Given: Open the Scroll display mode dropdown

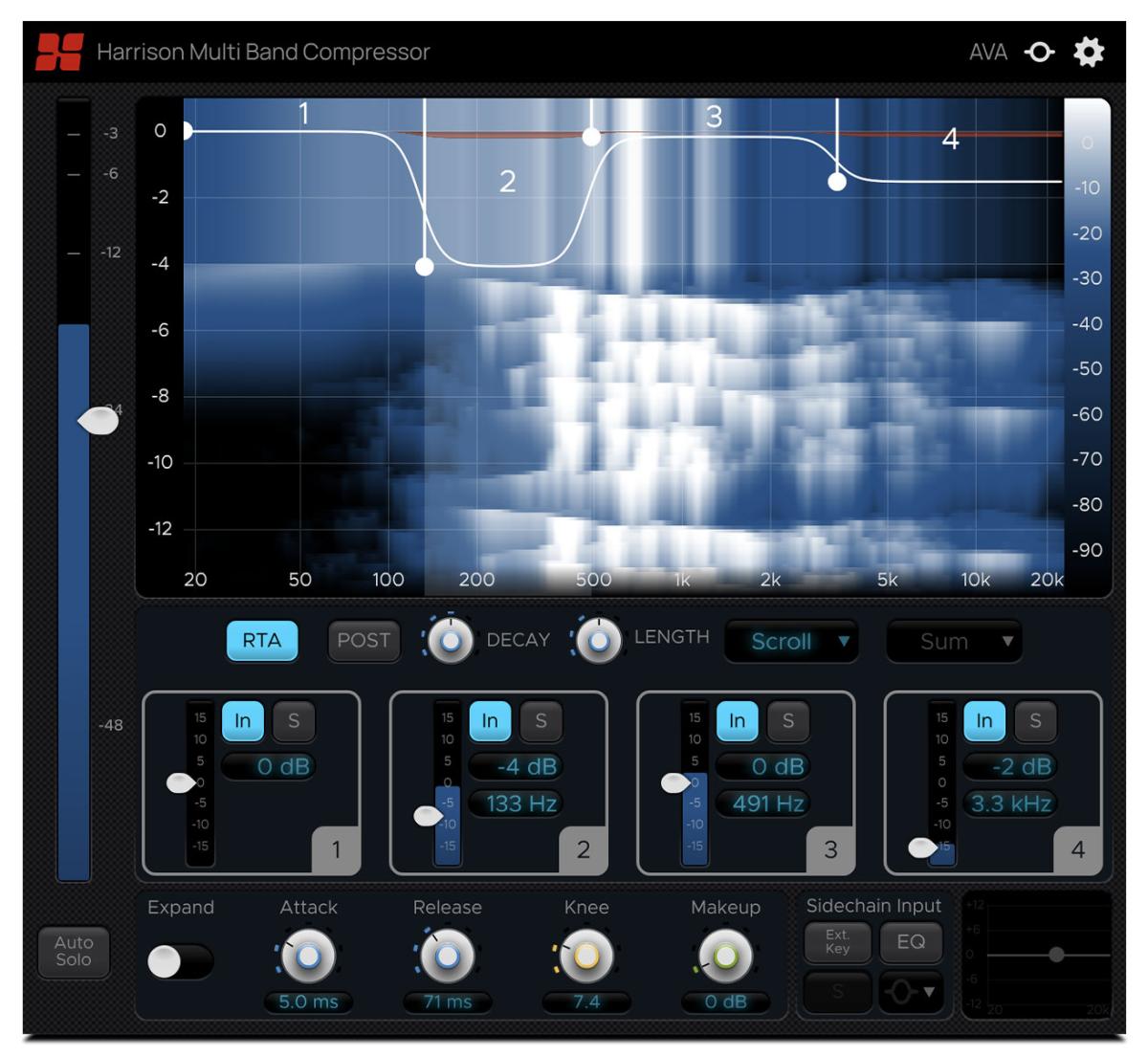Looking at the screenshot, I should click(x=790, y=641).
